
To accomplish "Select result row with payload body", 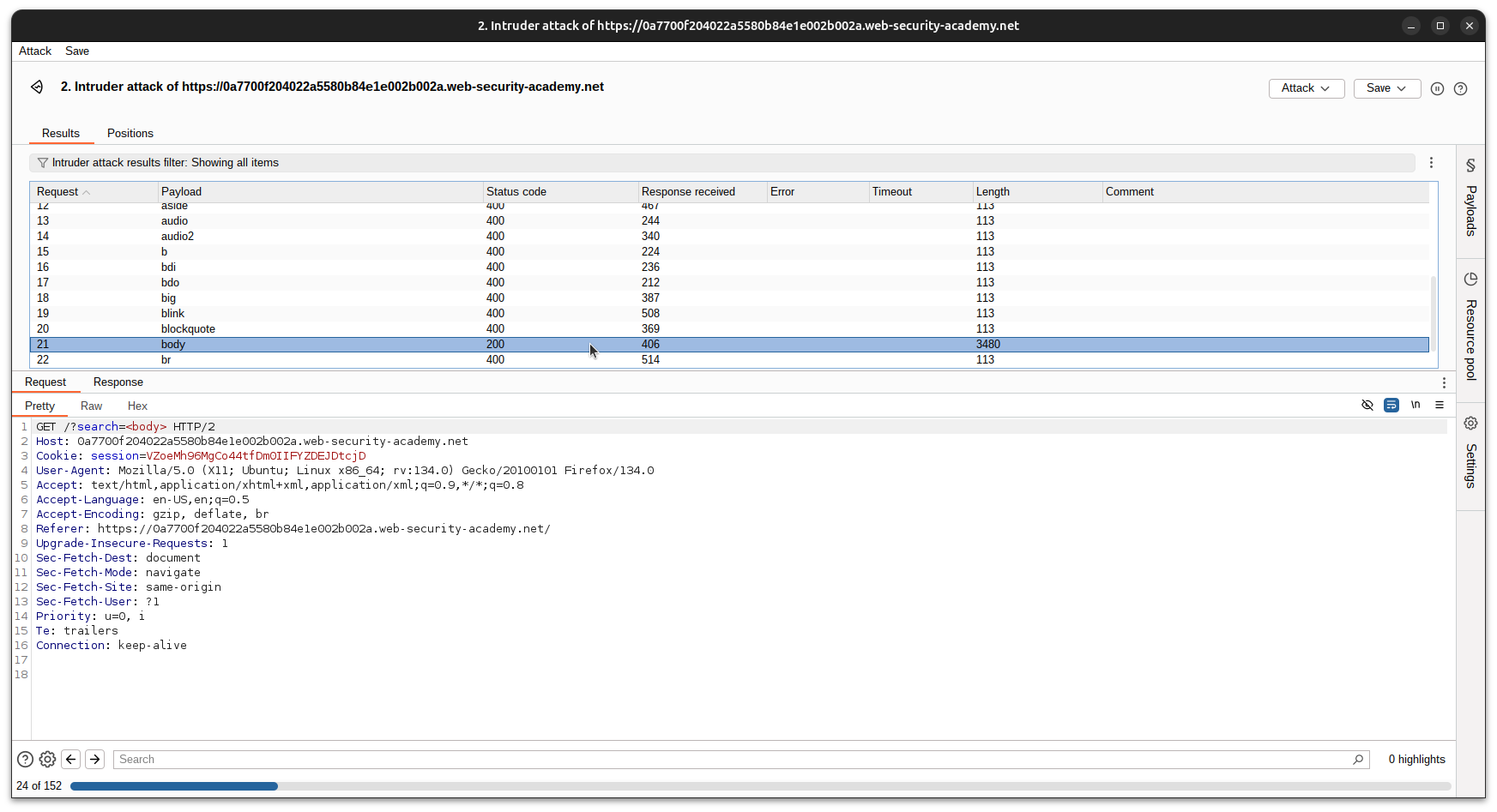I will coord(730,345).
